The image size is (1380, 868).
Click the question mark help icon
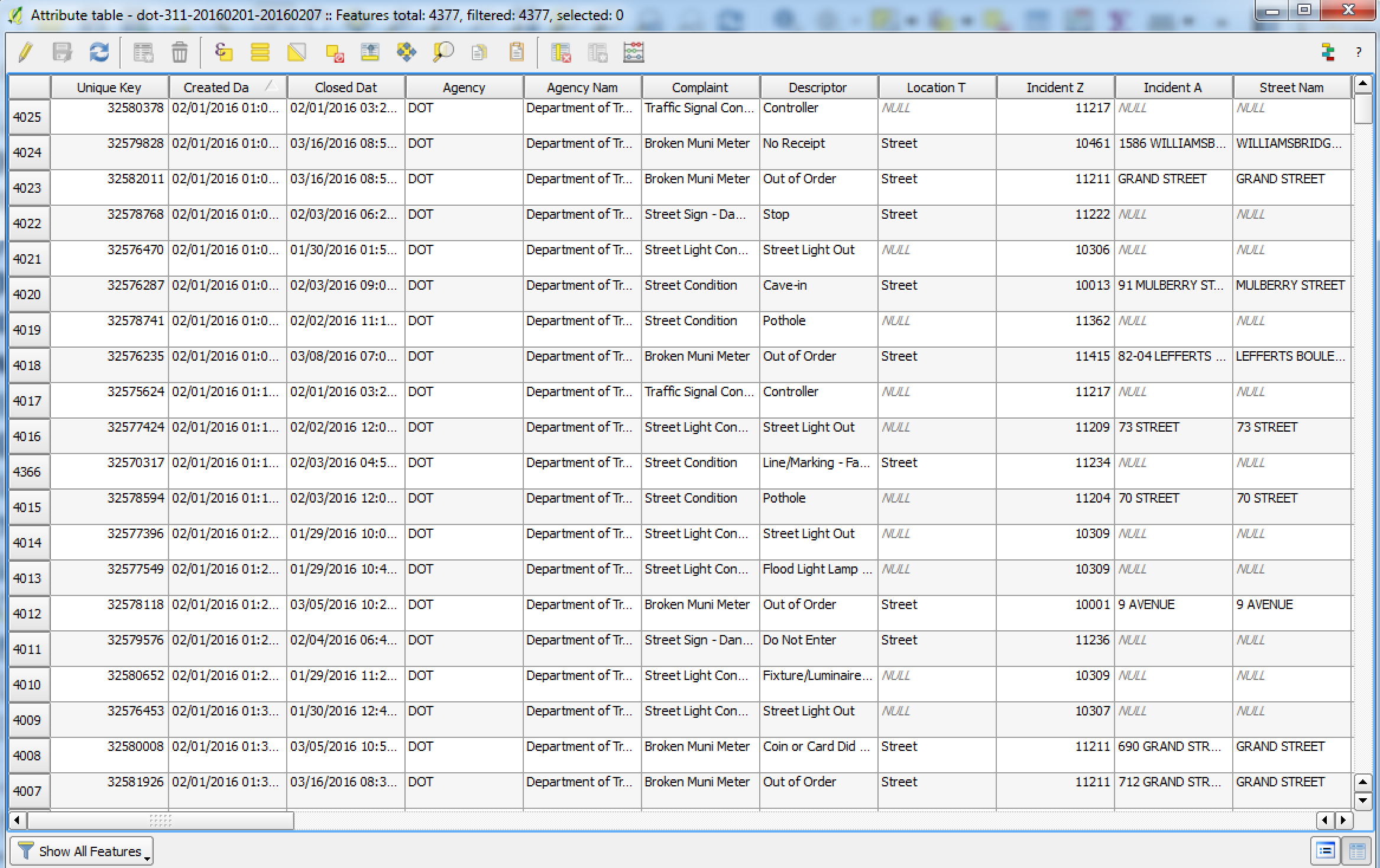(x=1358, y=53)
